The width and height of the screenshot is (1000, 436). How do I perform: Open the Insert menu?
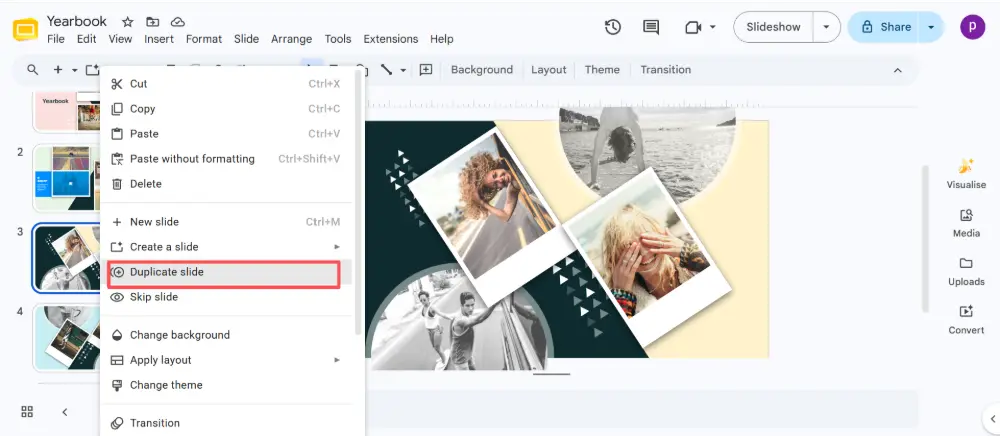pos(159,39)
